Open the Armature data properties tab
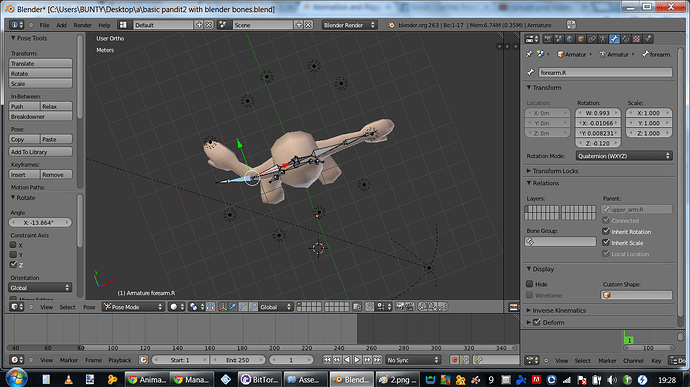 603,39
